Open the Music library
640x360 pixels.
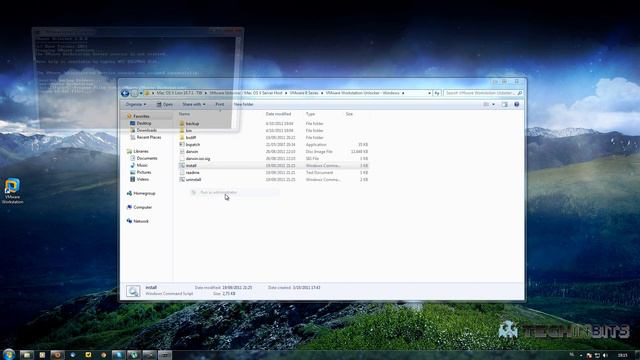[x=142, y=165]
